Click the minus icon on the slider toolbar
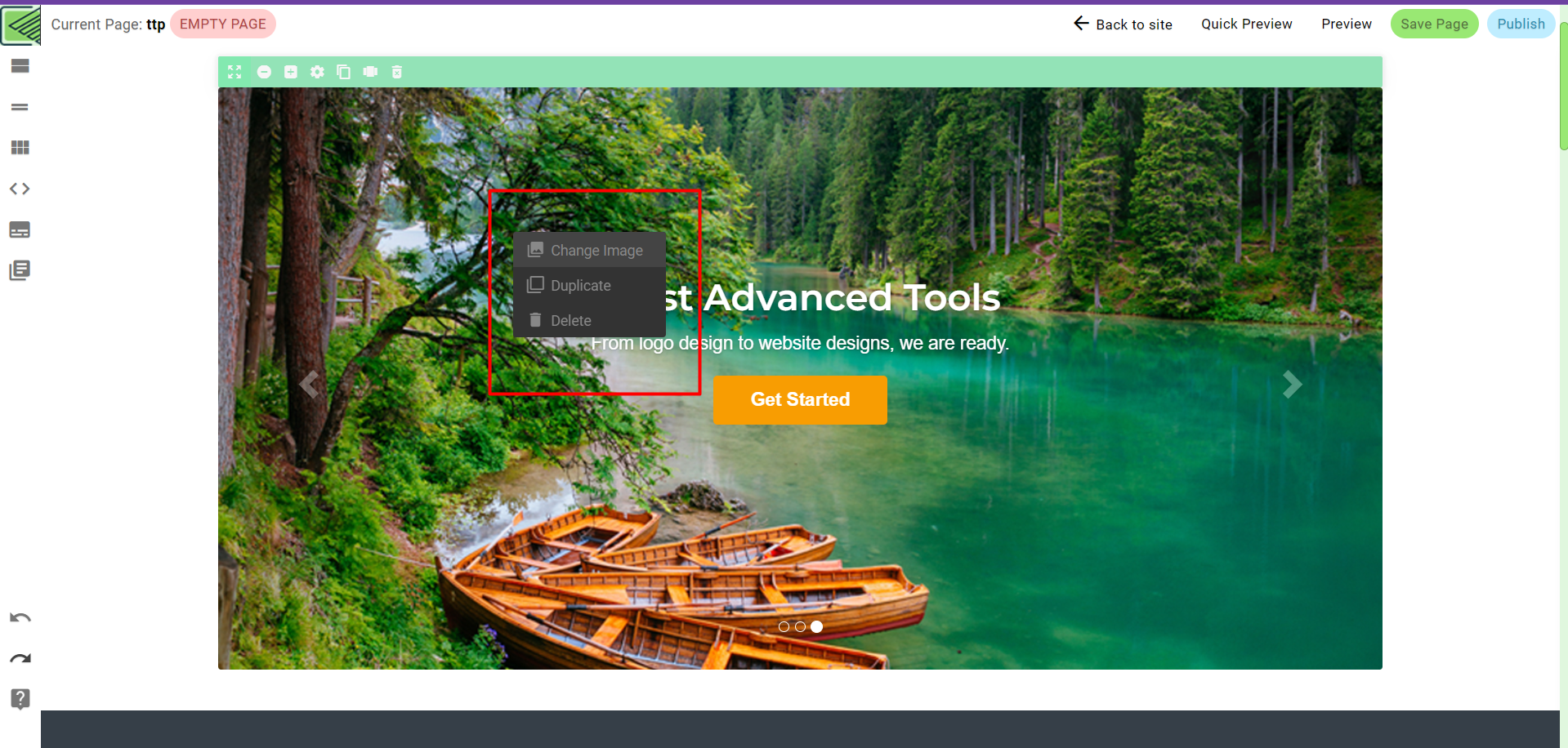Viewport: 1568px width, 748px height. (x=263, y=72)
